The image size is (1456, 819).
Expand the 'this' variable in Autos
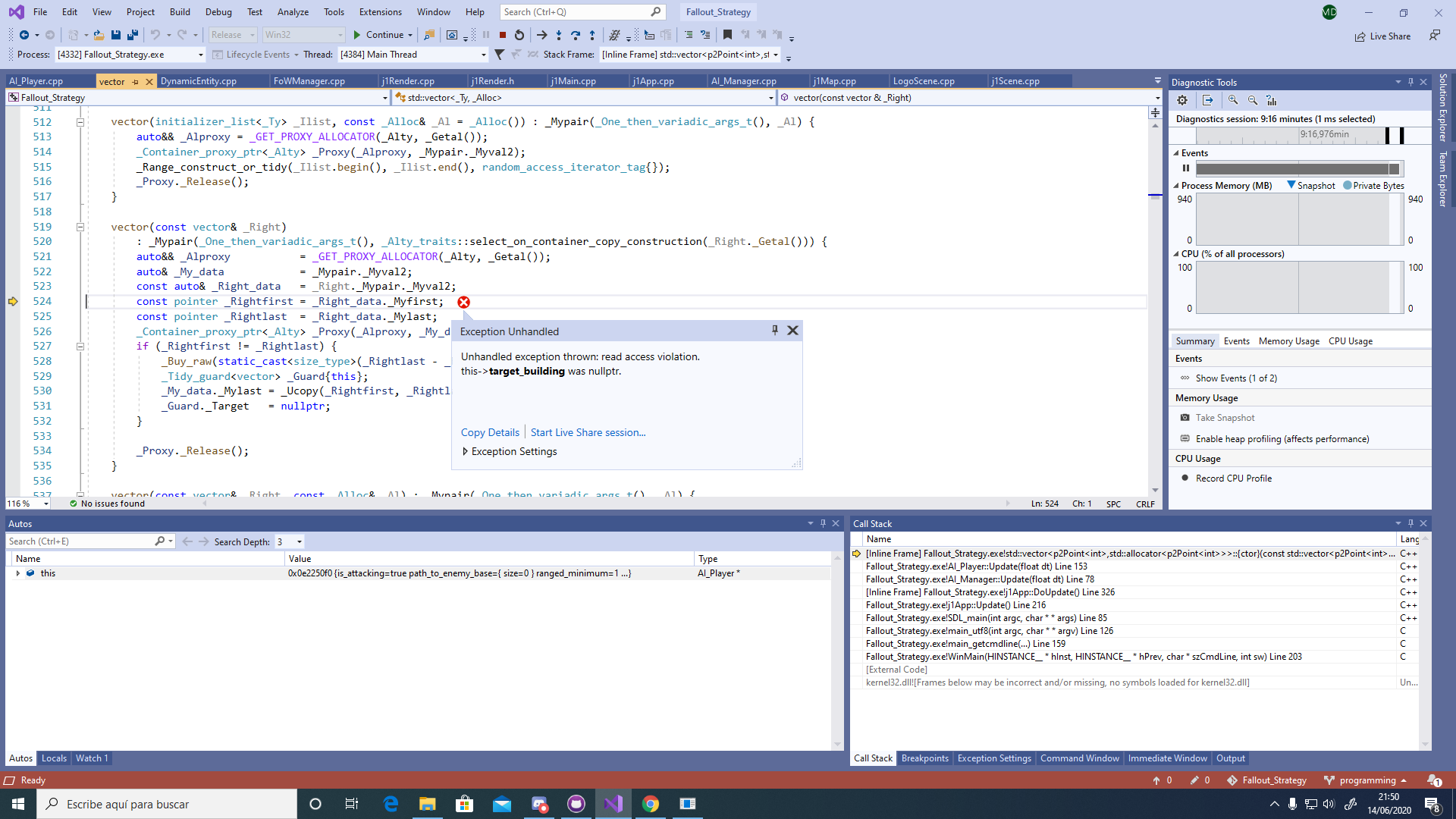click(x=18, y=573)
